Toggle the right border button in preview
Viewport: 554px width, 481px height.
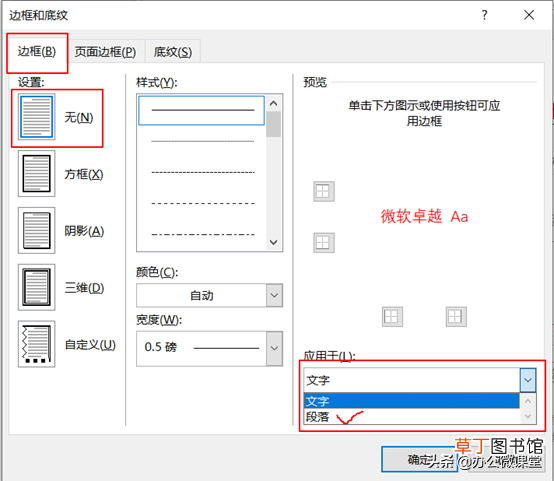pyautogui.click(x=456, y=317)
